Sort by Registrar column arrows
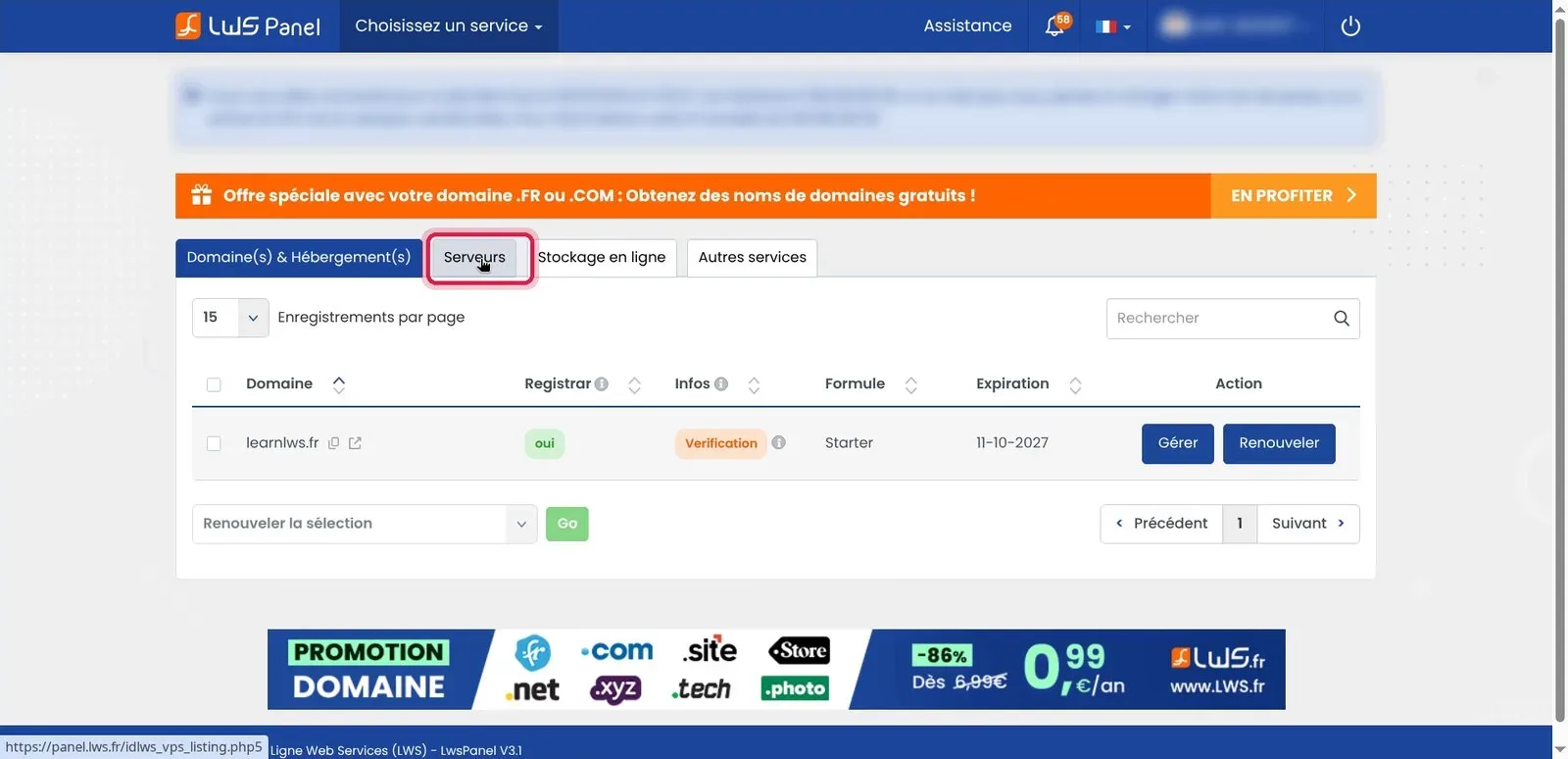1568x759 pixels. click(634, 385)
